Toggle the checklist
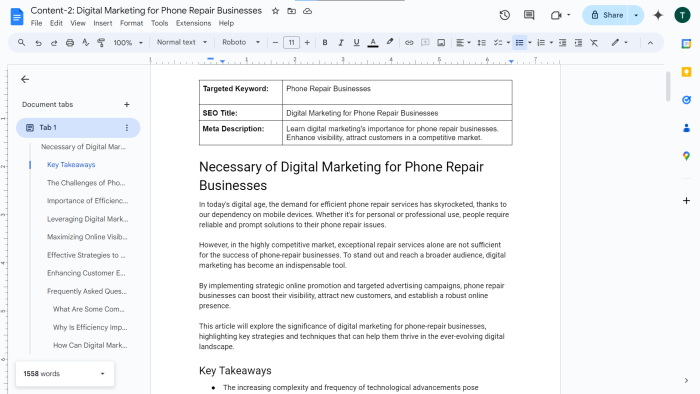700x394 pixels. [498, 43]
